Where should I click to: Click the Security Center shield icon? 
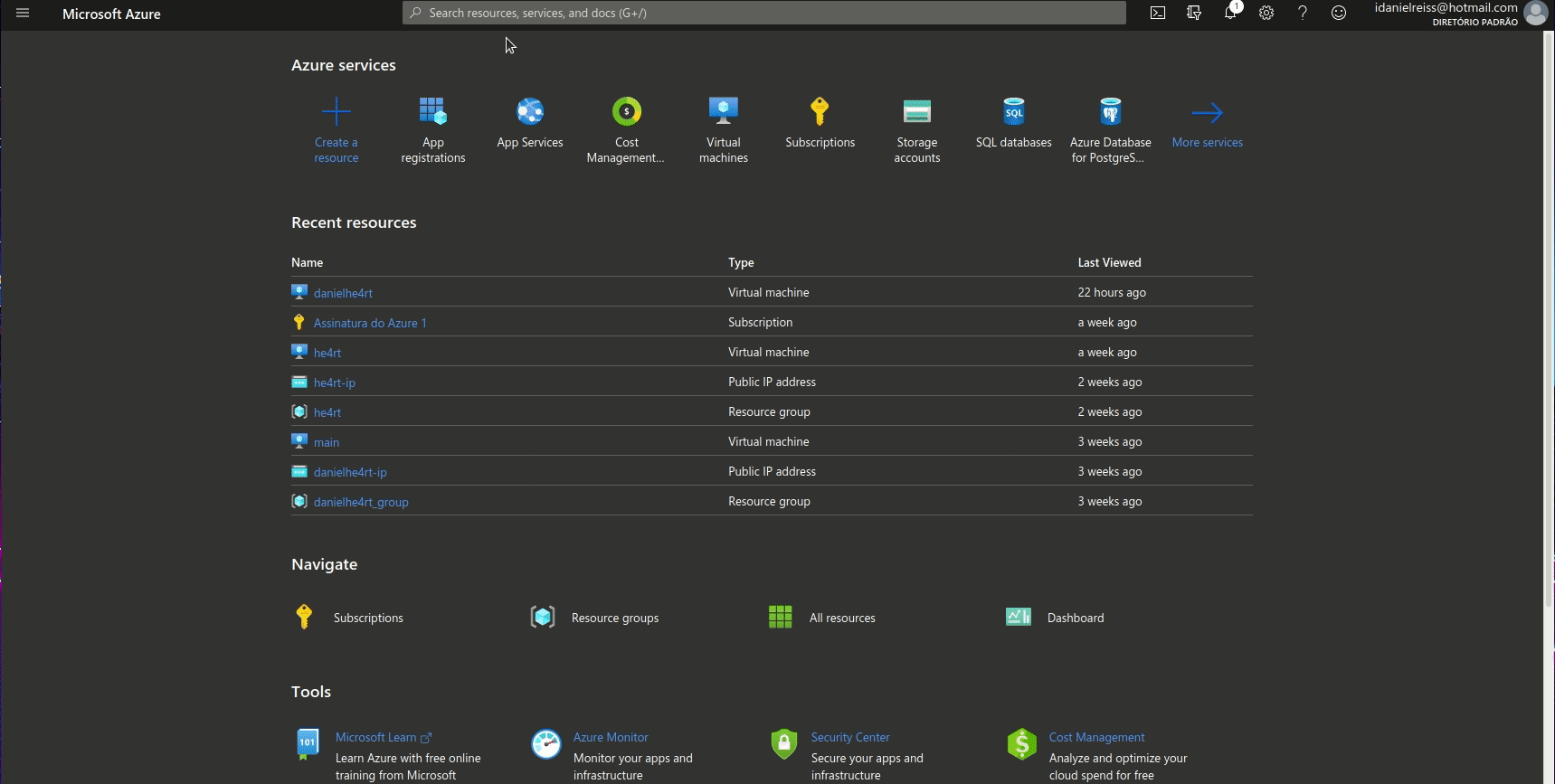click(784, 743)
